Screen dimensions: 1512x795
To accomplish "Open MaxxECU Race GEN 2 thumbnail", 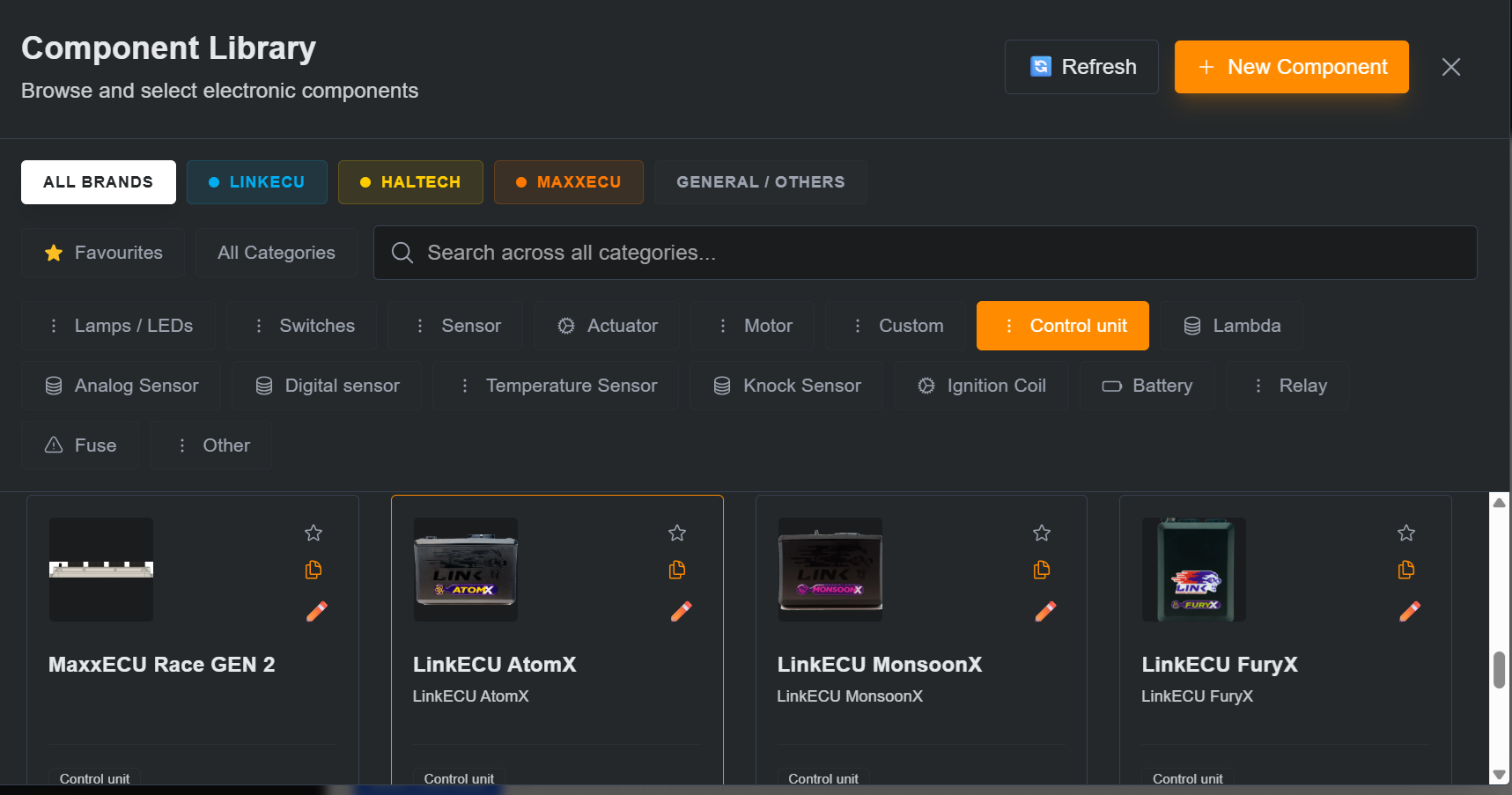I will point(101,570).
